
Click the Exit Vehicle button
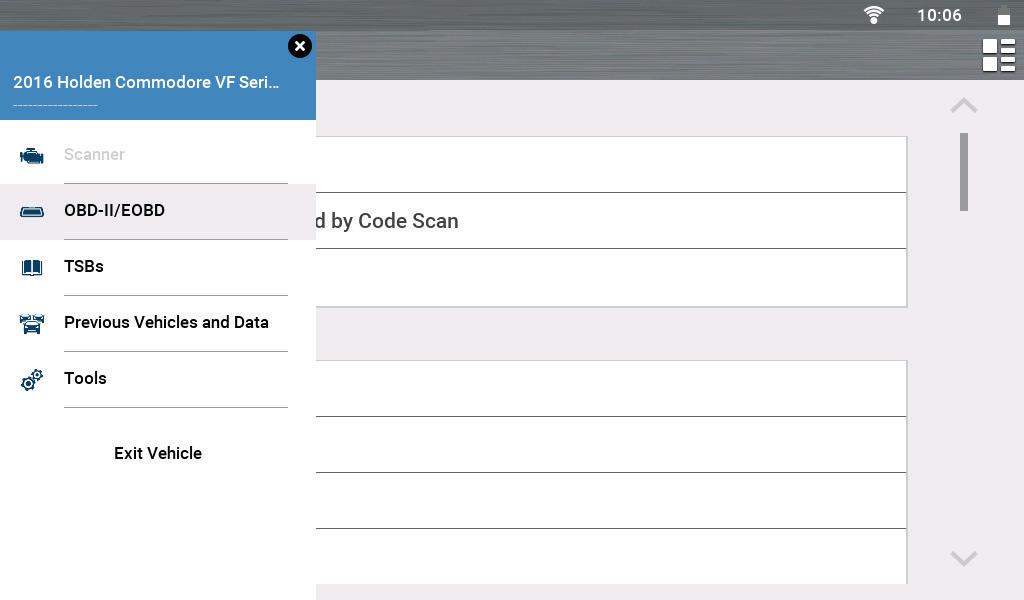coord(158,453)
